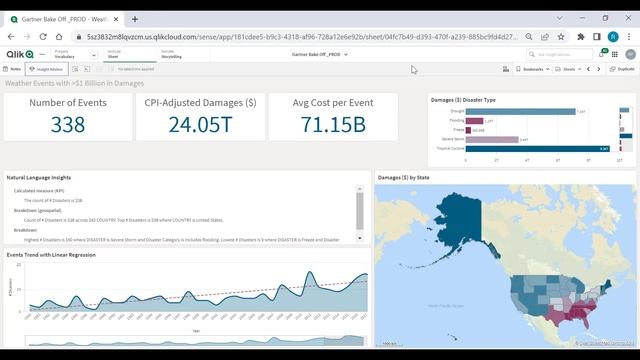The image size is (640, 360).
Task: Click the sheet layout tool icon
Action: (x=506, y=69)
